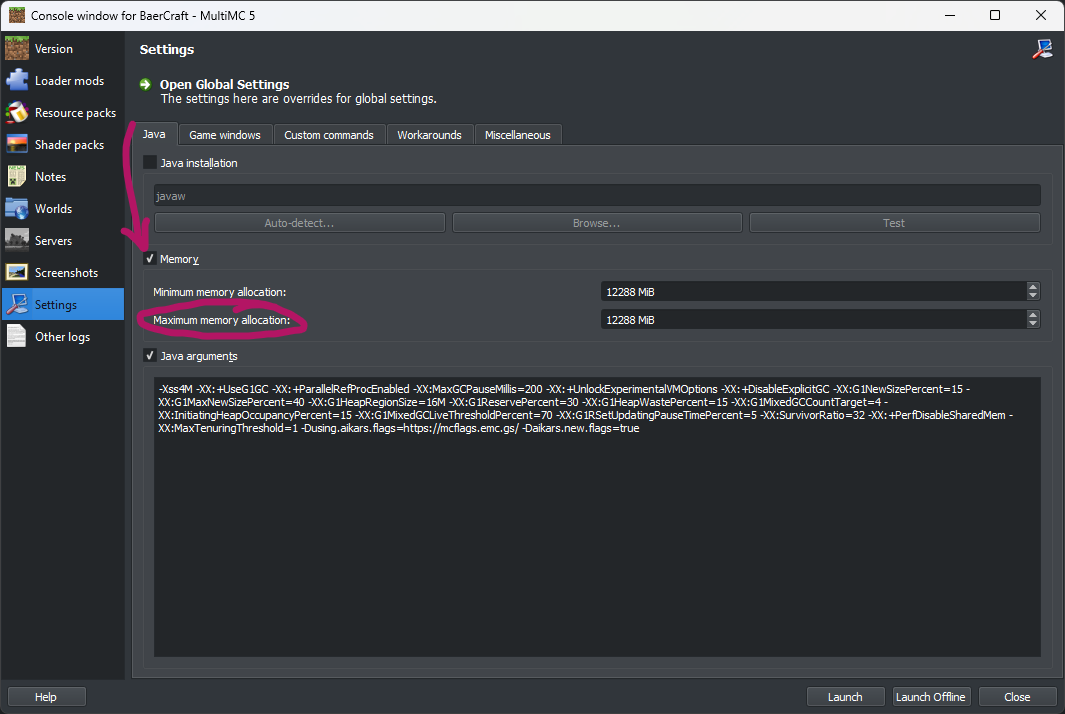Click the settings icon in top-right corner
The width and height of the screenshot is (1065, 714).
click(x=1043, y=49)
